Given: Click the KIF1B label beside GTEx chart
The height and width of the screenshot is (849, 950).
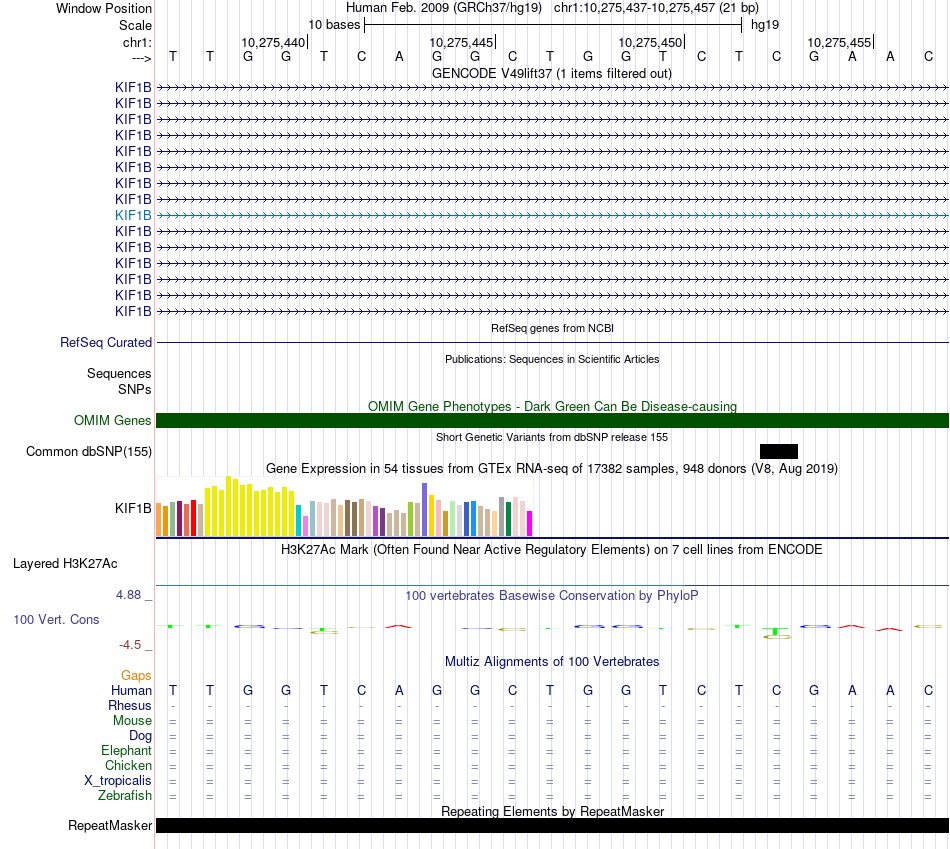Looking at the screenshot, I should [133, 508].
